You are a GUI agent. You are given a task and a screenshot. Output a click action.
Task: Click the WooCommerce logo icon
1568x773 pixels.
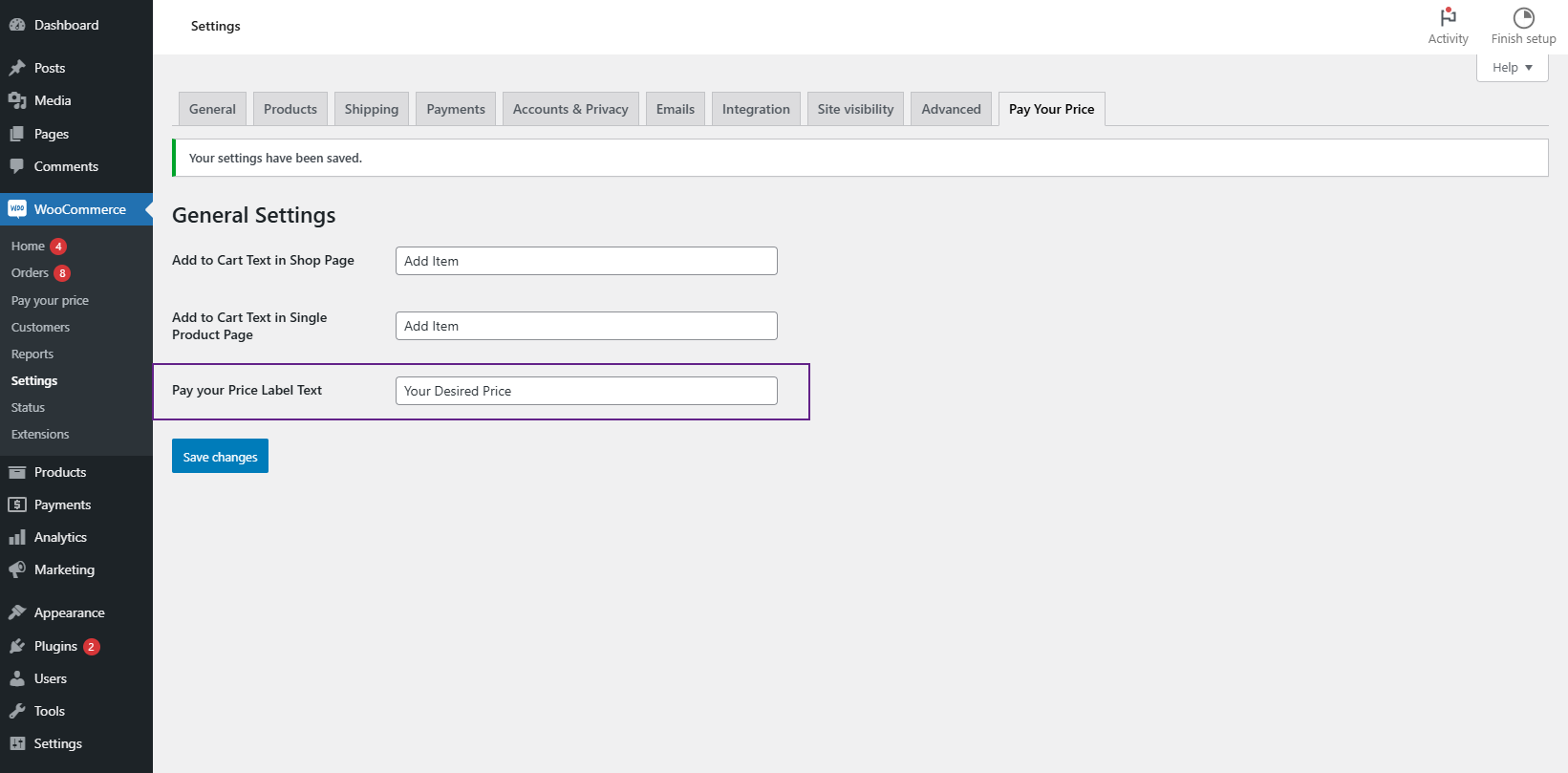tap(17, 209)
